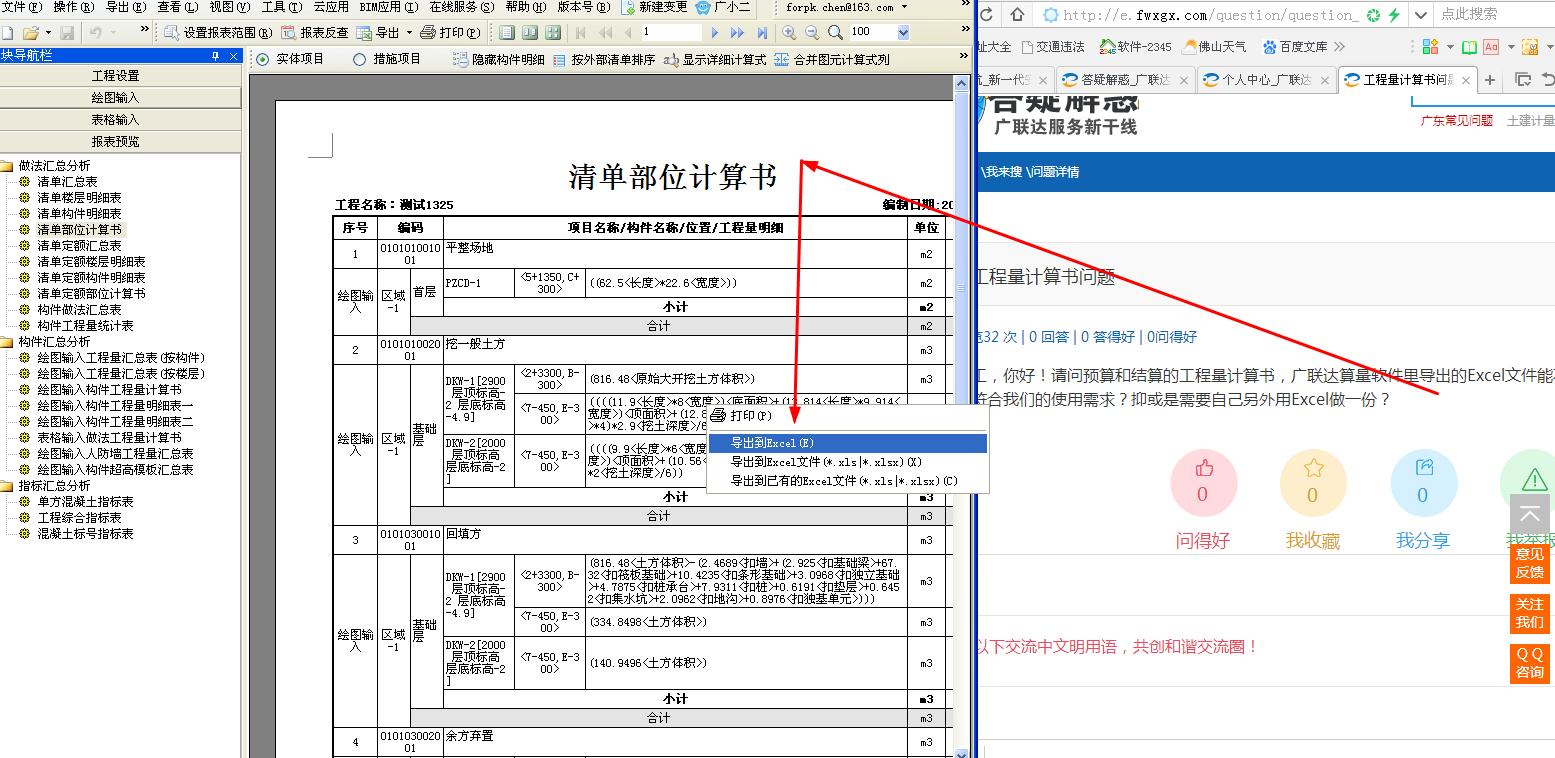This screenshot has width=1555, height=758.
Task: Choose 导出到Excel文件(*.xls|*.xlsx)(X) context entry
Action: coord(848,462)
